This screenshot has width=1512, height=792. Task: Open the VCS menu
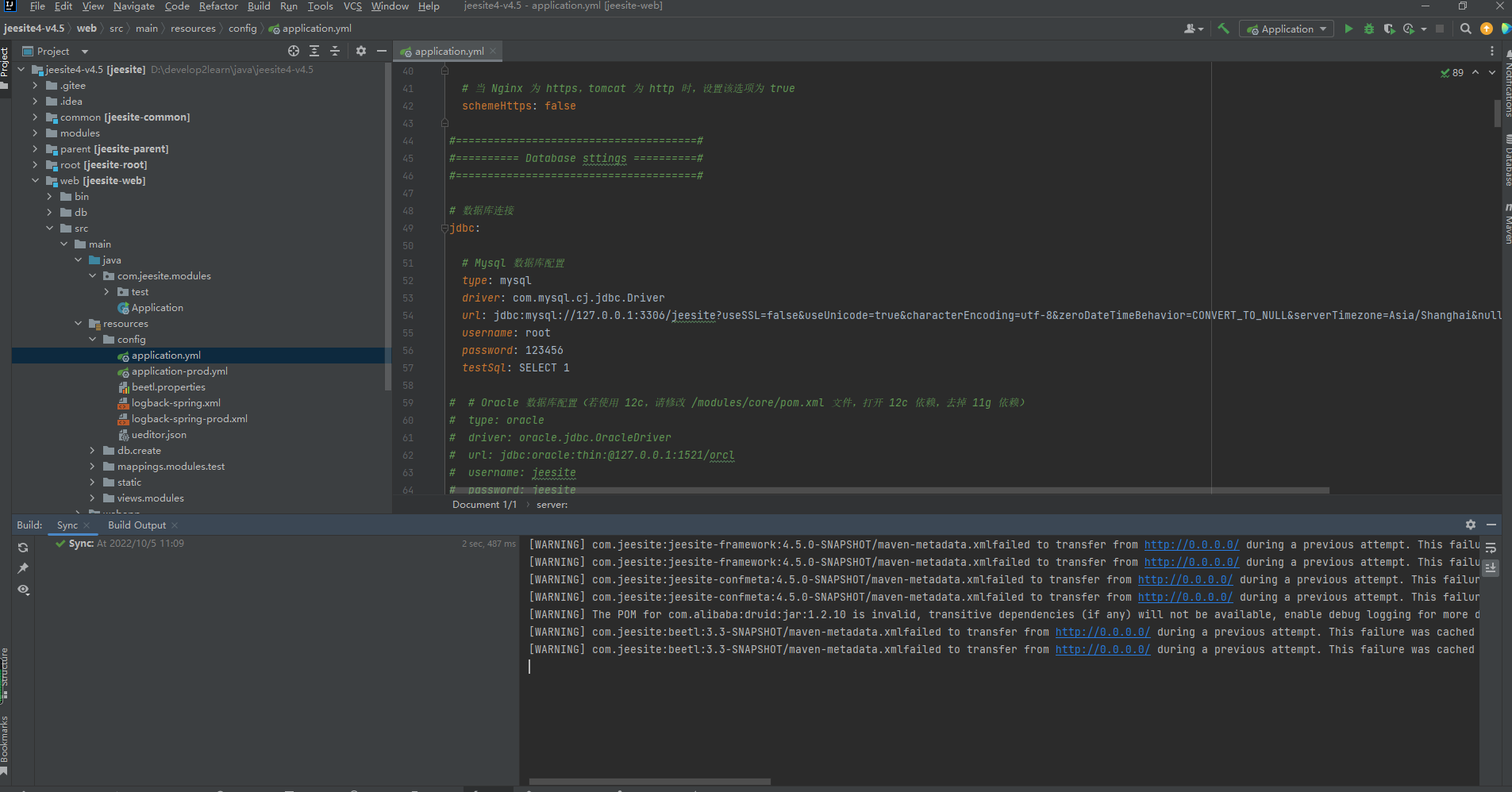point(352,6)
